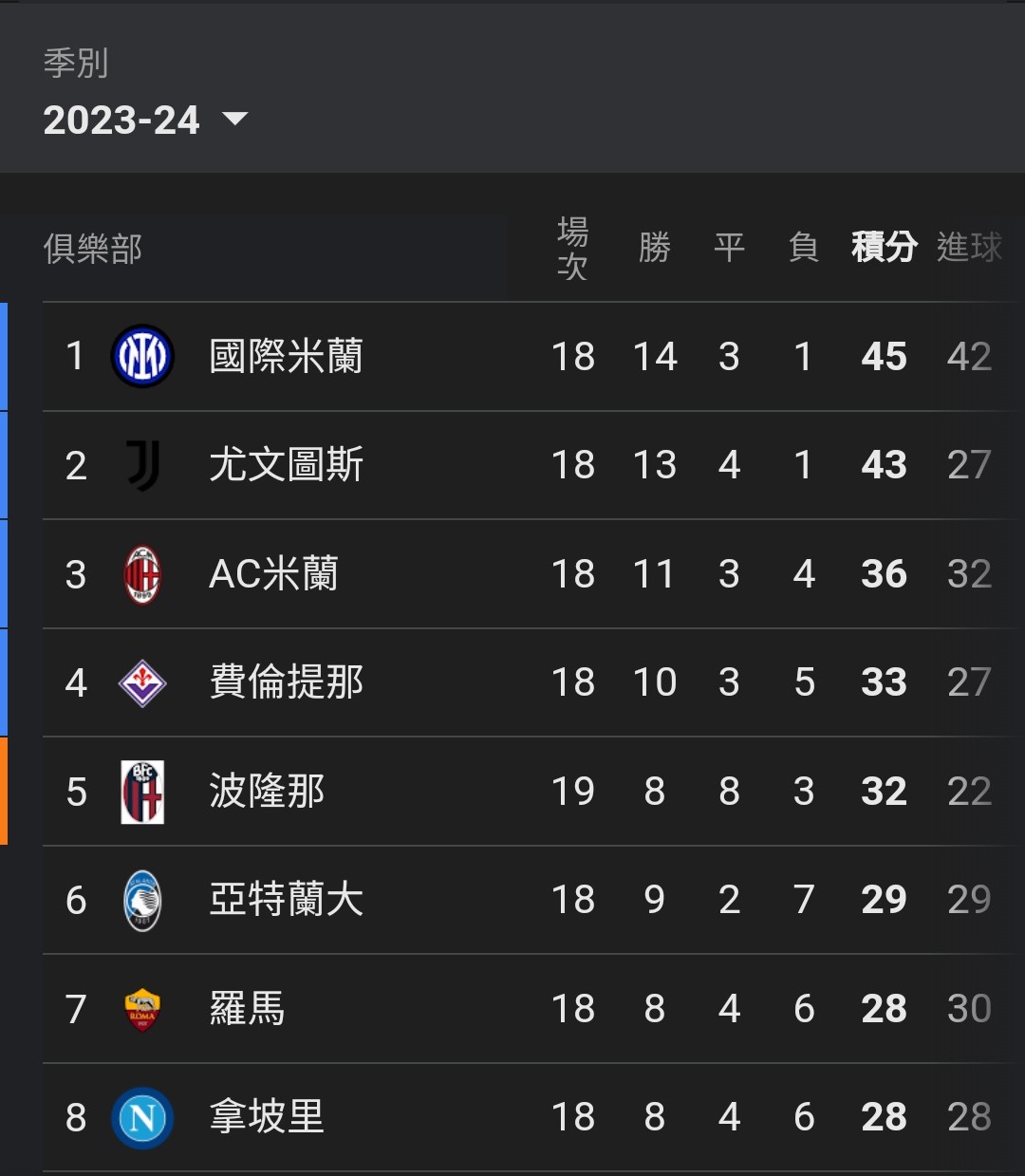Screen dimensions: 1025x1176
Task: Open the 費倫提那 team name
Action: 286,682
